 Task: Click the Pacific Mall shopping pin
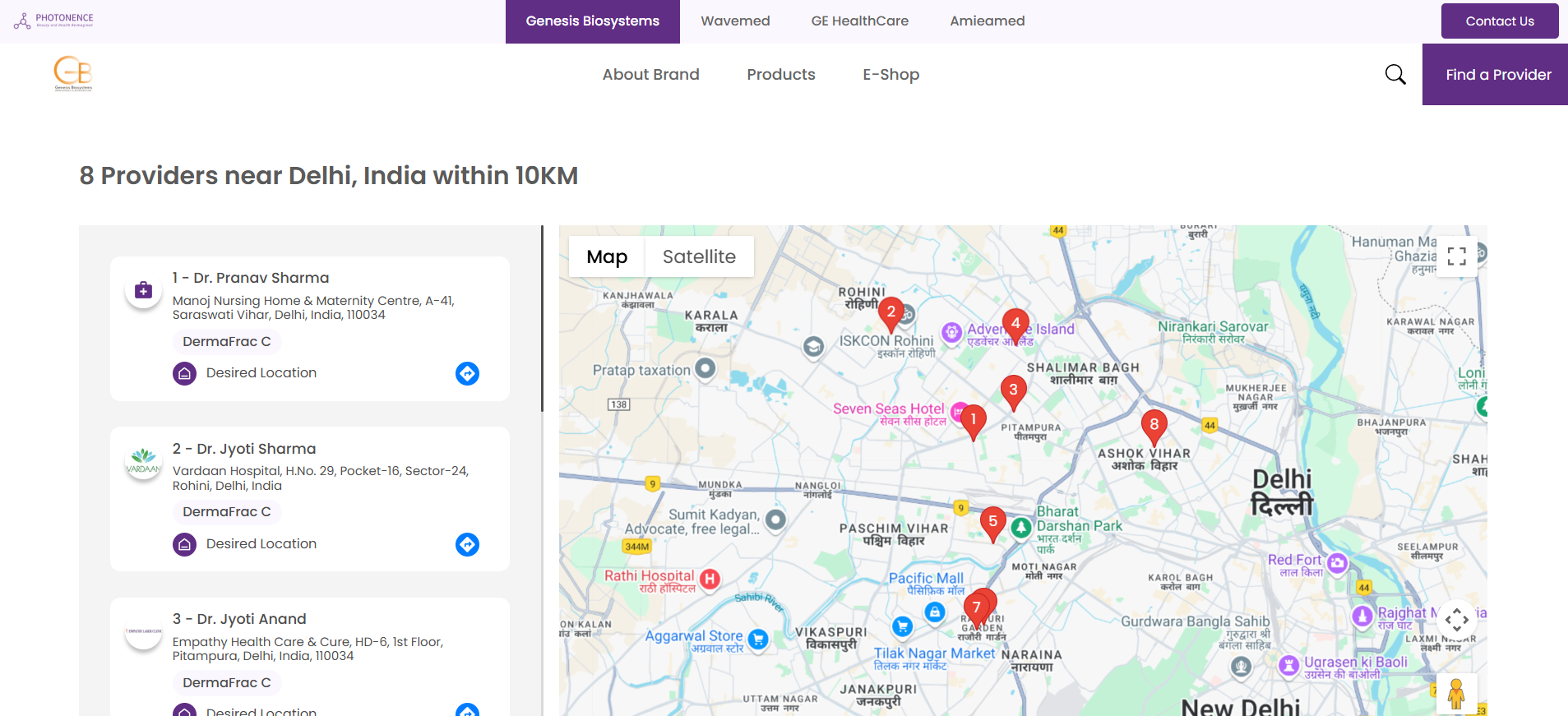[935, 612]
